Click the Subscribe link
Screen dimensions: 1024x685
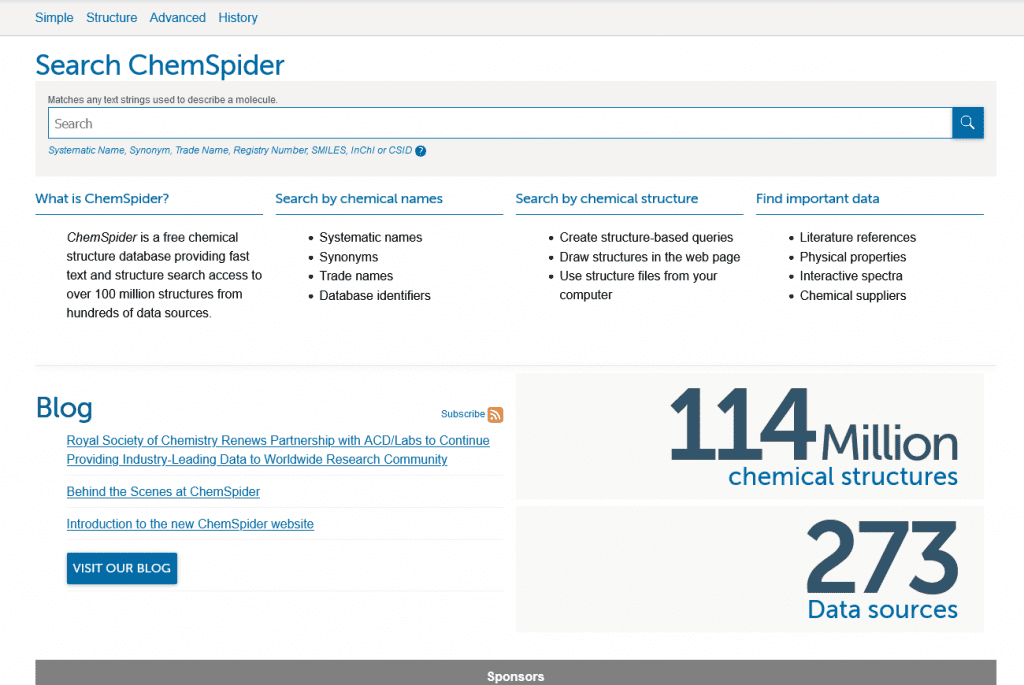(462, 413)
